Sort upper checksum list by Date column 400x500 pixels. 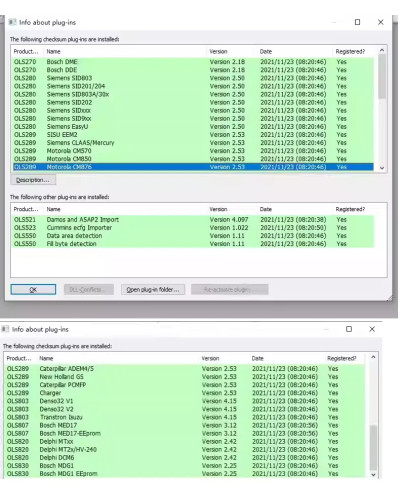(x=295, y=52)
